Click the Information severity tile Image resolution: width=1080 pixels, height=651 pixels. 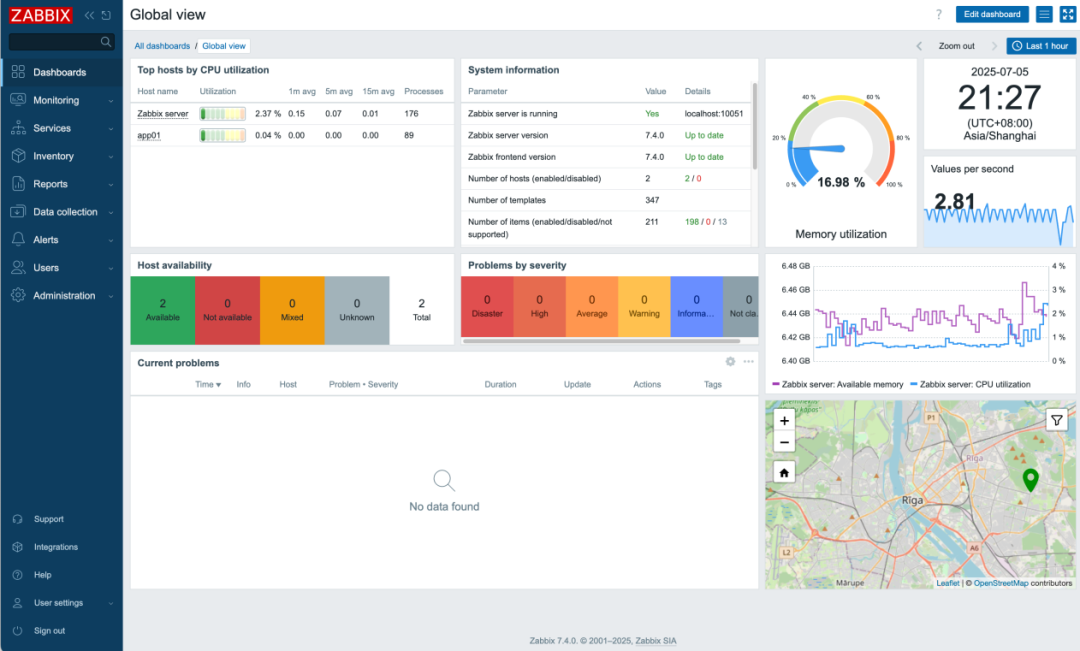click(696, 307)
